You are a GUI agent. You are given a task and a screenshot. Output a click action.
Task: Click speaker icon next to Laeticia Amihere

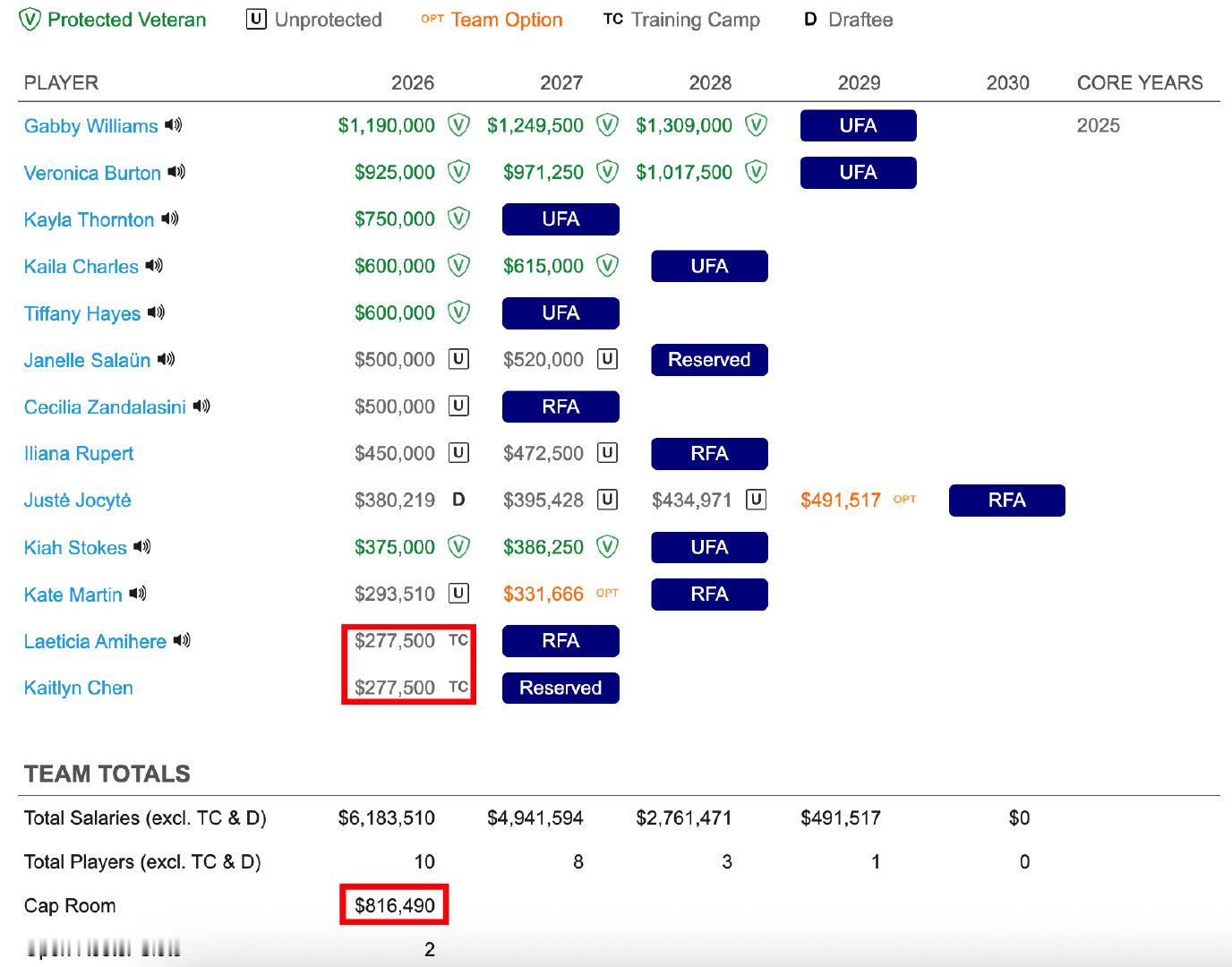tap(182, 641)
